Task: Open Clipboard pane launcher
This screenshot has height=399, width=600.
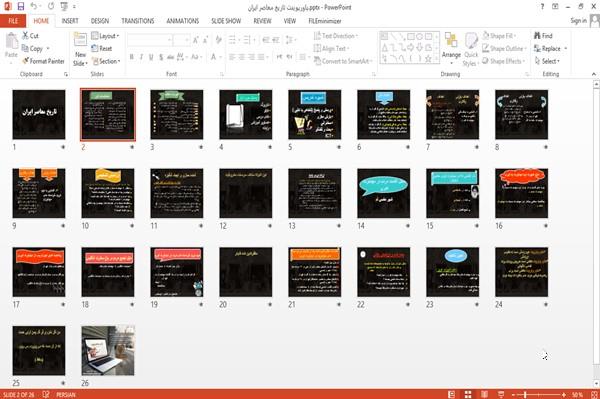Action: 66,74
